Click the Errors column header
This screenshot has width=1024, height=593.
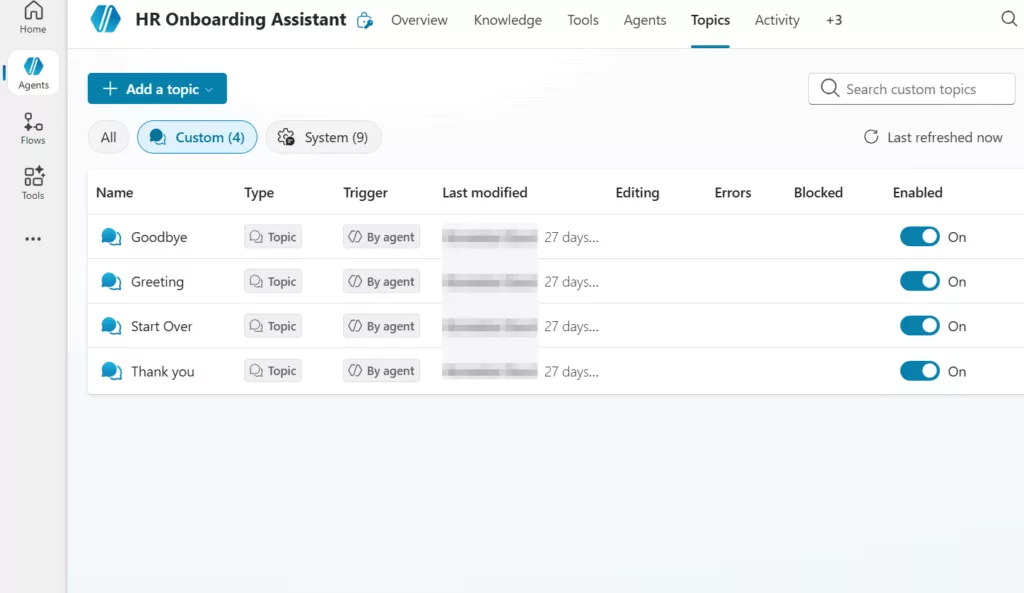(x=733, y=193)
